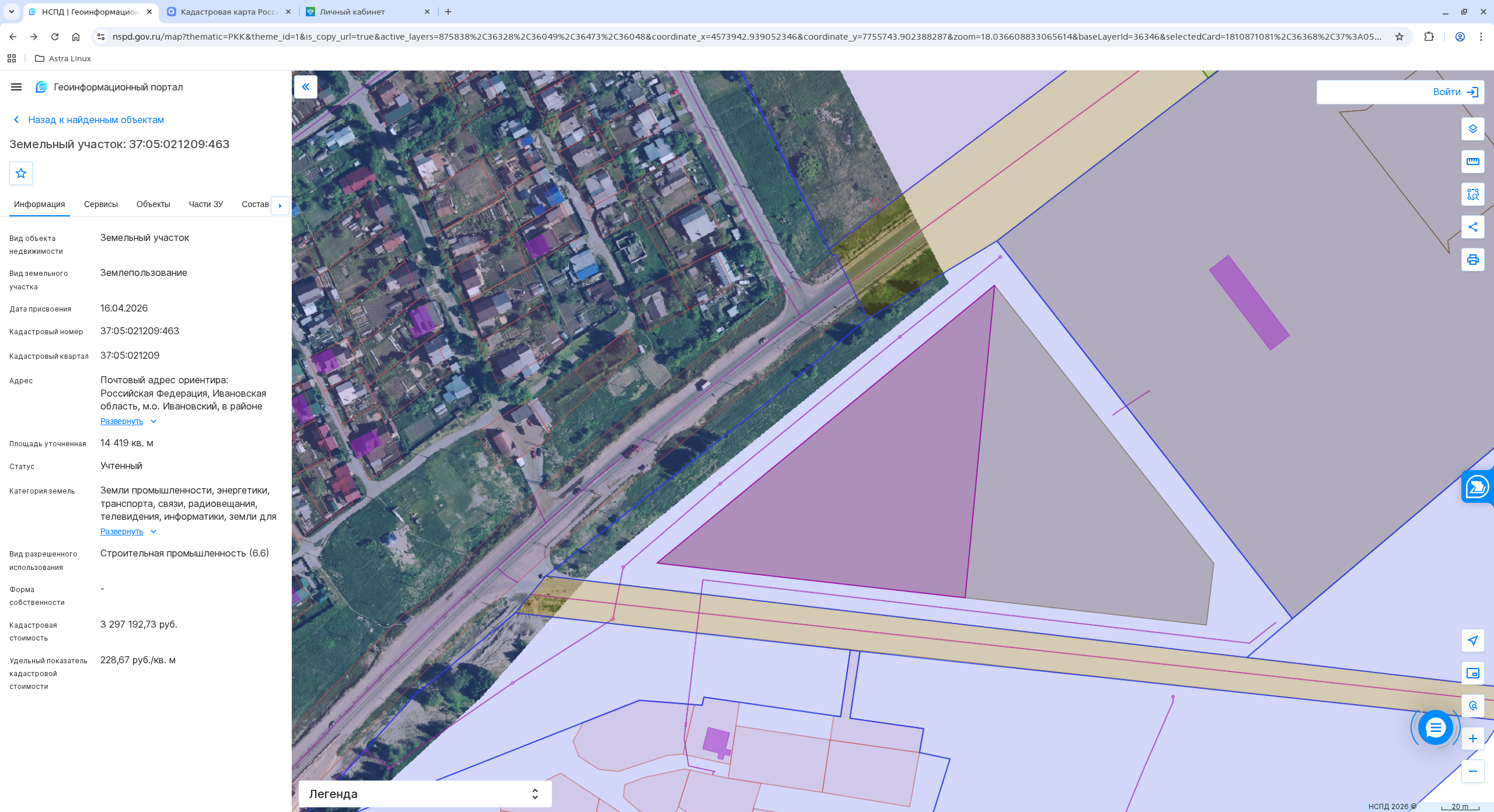The width and height of the screenshot is (1494, 812).
Task: Open the hamburger menu in portal header
Action: 16,87
